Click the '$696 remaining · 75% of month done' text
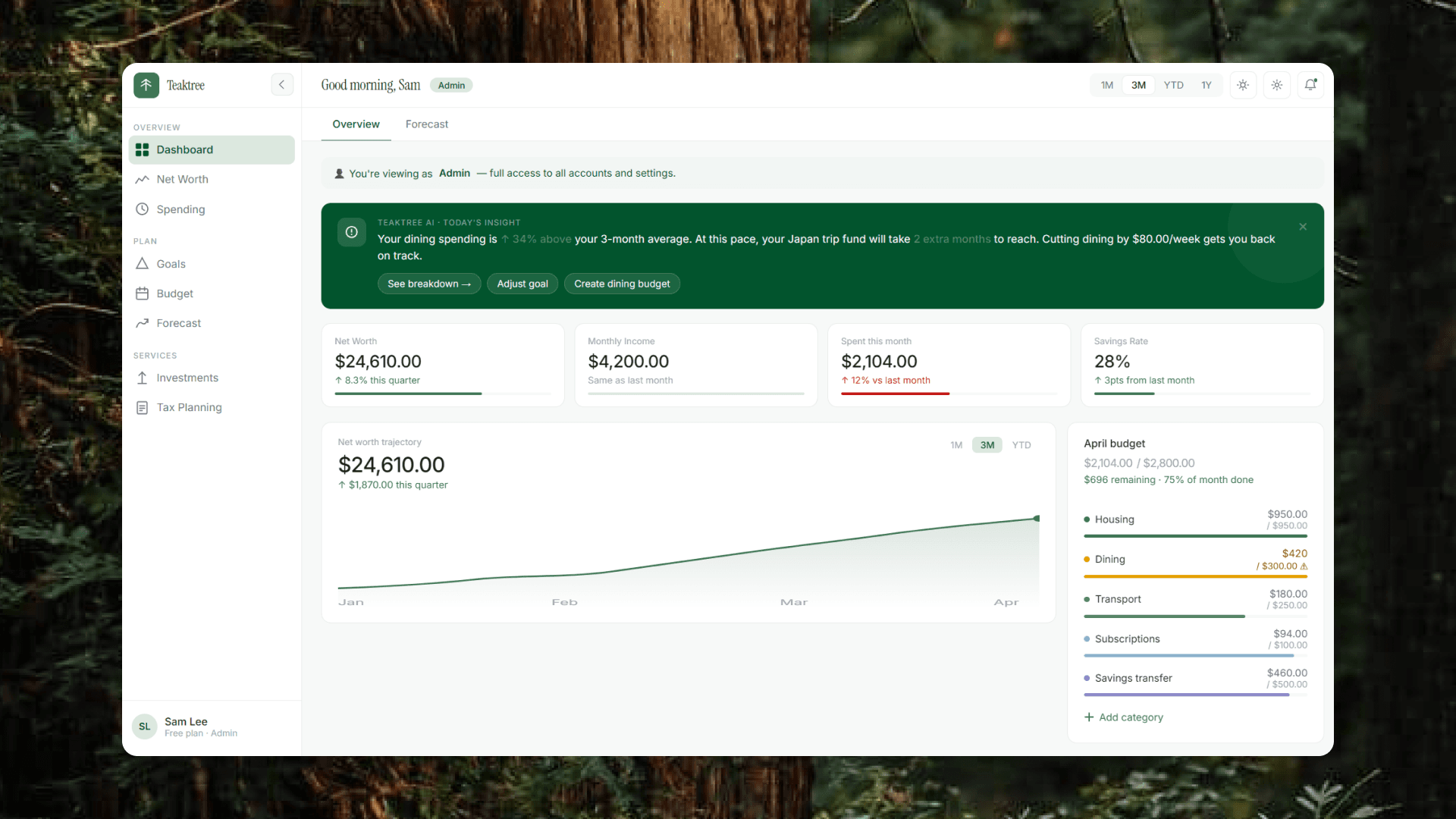This screenshot has height=819, width=1456. (1168, 480)
